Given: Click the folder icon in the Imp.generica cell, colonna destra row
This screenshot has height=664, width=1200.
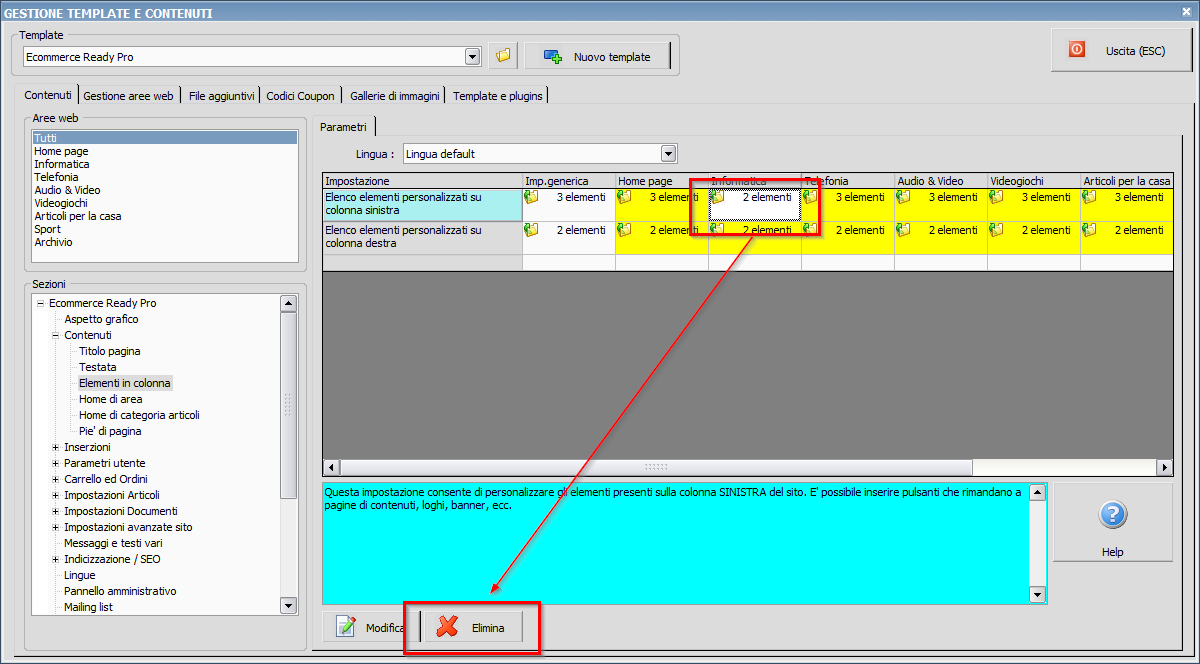Looking at the screenshot, I should click(x=532, y=230).
